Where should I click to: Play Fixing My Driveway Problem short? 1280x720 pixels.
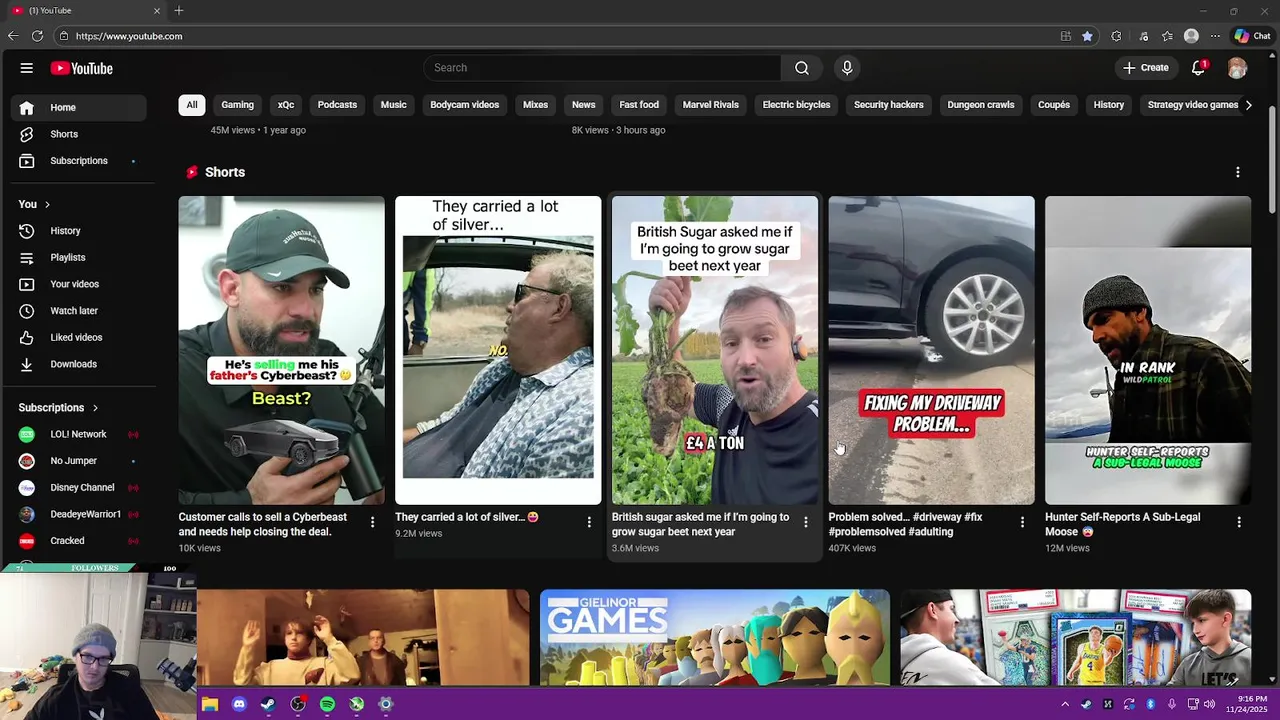tap(931, 350)
